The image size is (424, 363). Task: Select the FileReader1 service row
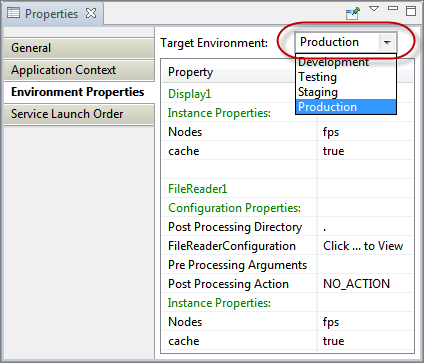point(287,189)
